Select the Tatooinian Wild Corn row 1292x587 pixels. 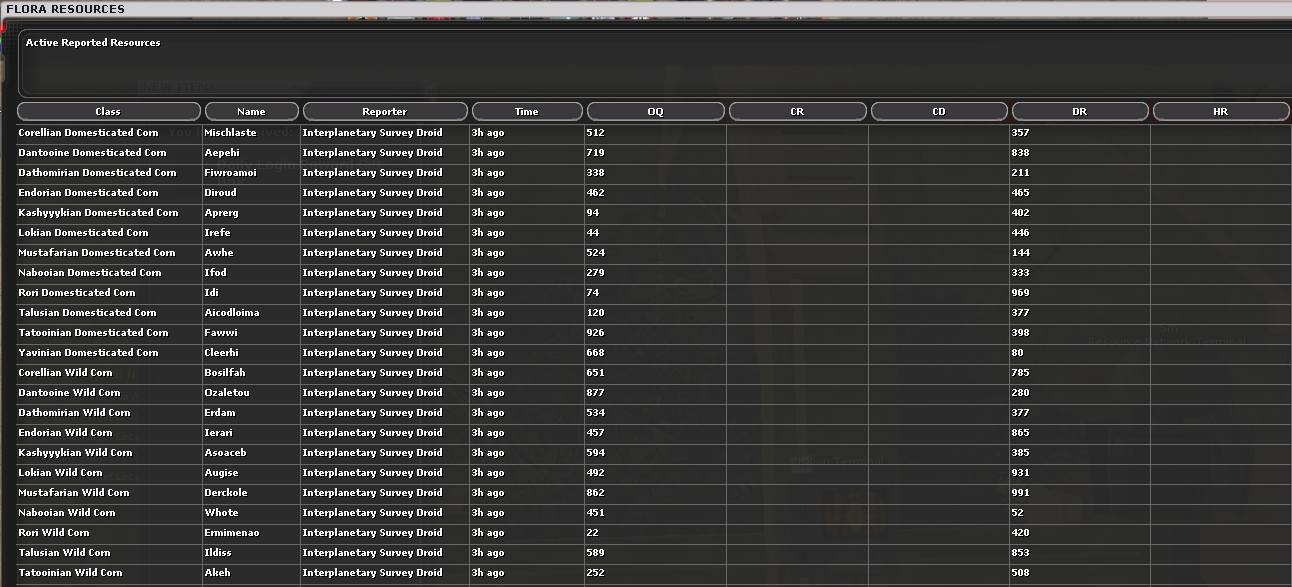pyautogui.click(x=70, y=573)
